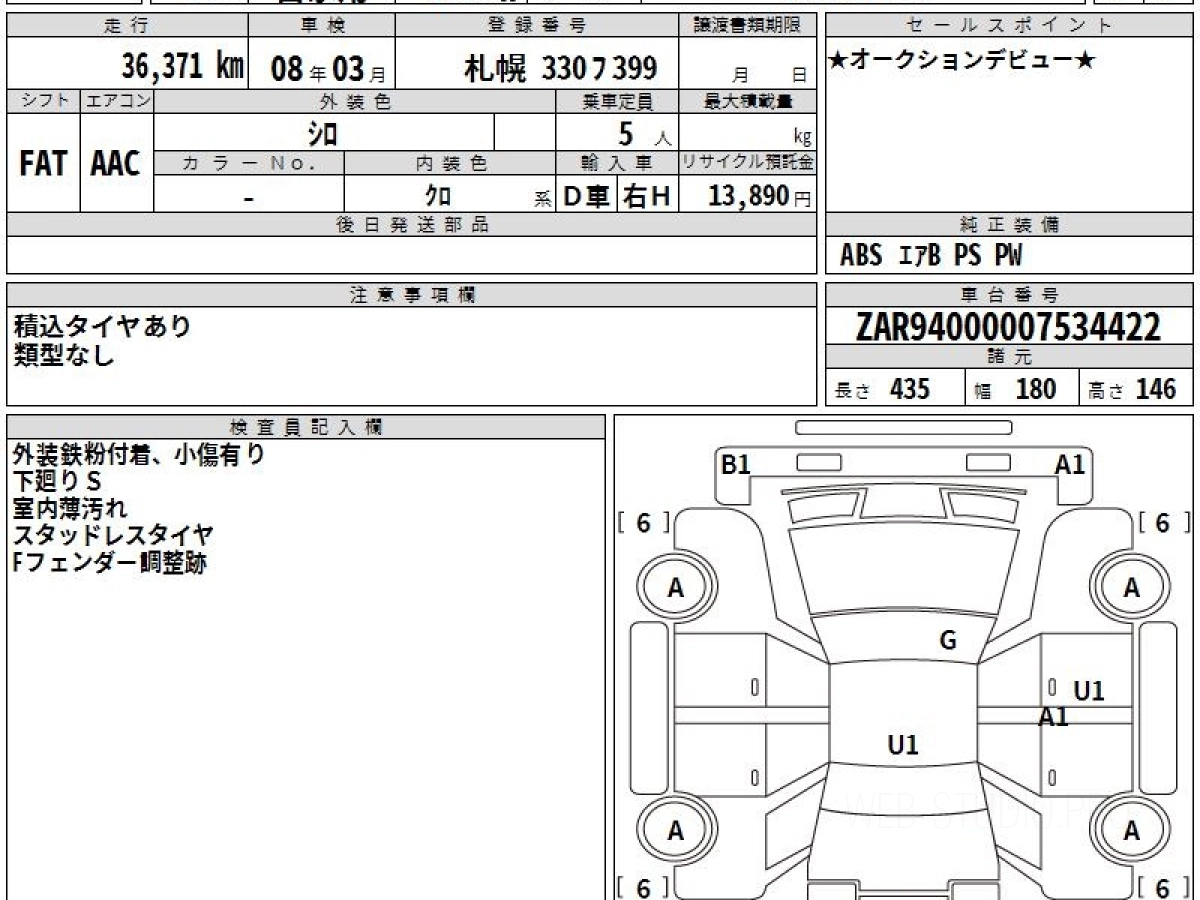The width and height of the screenshot is (1200, 900).
Task: Select the seating capacity 5 人
Action: (643, 134)
